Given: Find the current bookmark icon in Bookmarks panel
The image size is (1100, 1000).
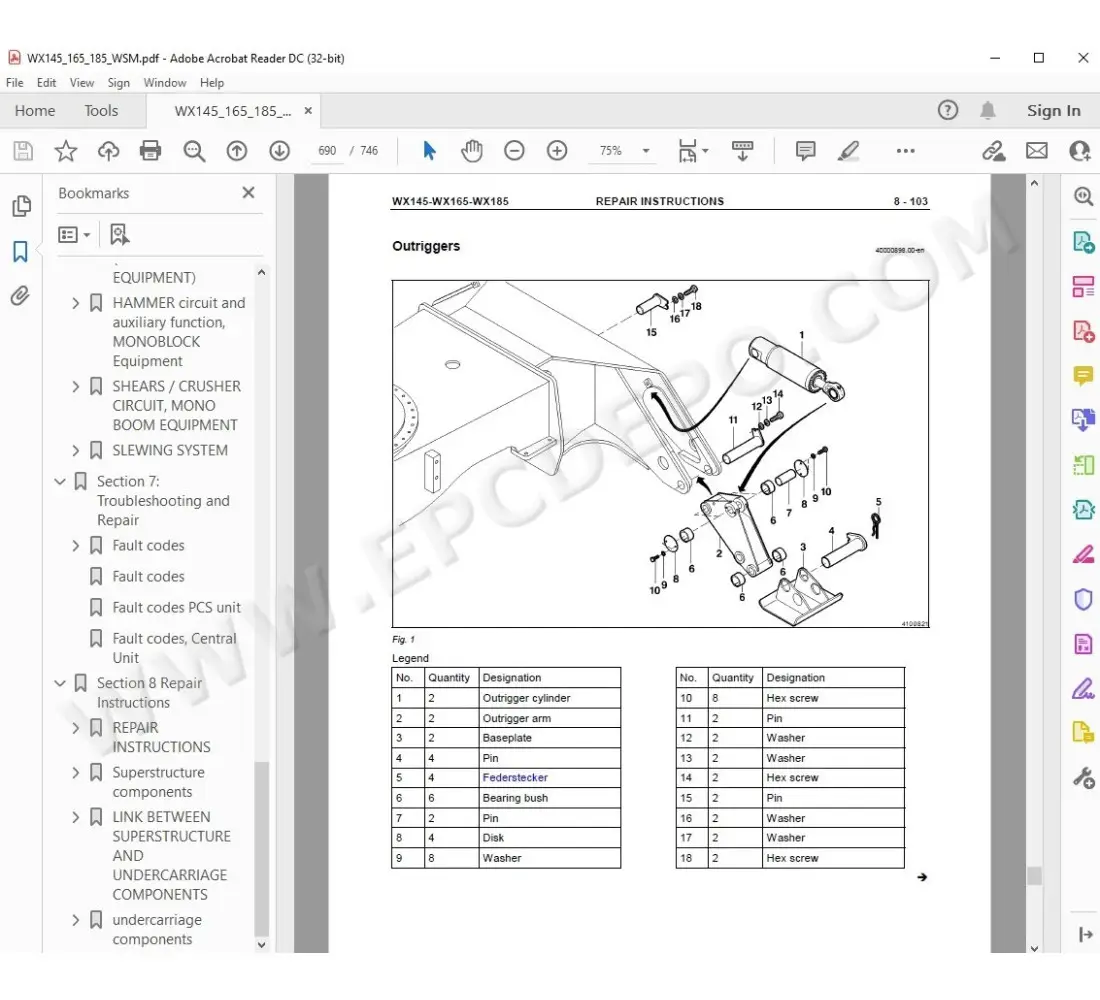Looking at the screenshot, I should tap(119, 234).
